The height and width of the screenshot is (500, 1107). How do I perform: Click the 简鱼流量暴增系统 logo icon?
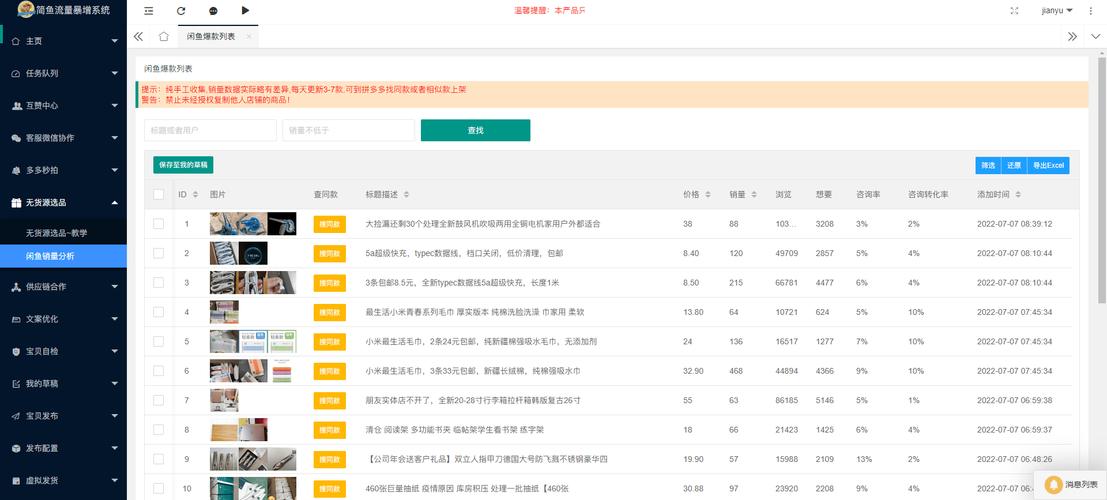point(26,10)
